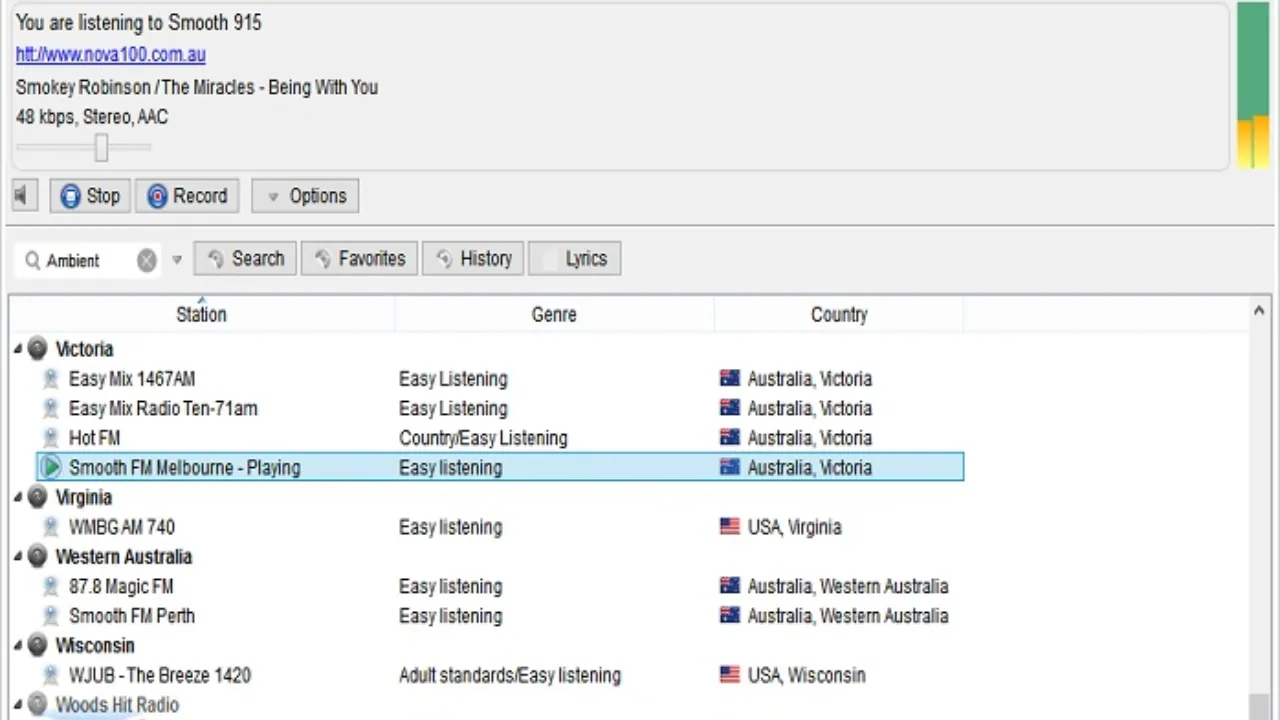Click the song title Smokey Robinson text
The image size is (1280, 720).
pos(197,87)
